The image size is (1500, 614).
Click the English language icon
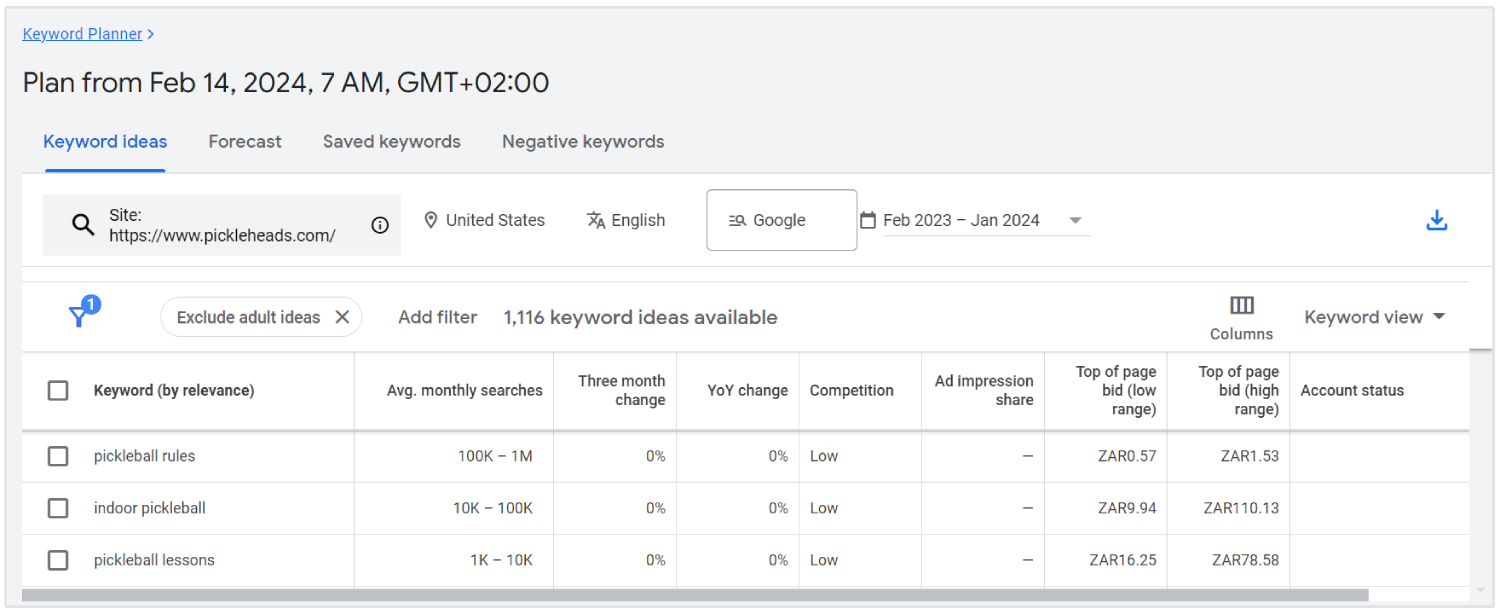[x=596, y=220]
